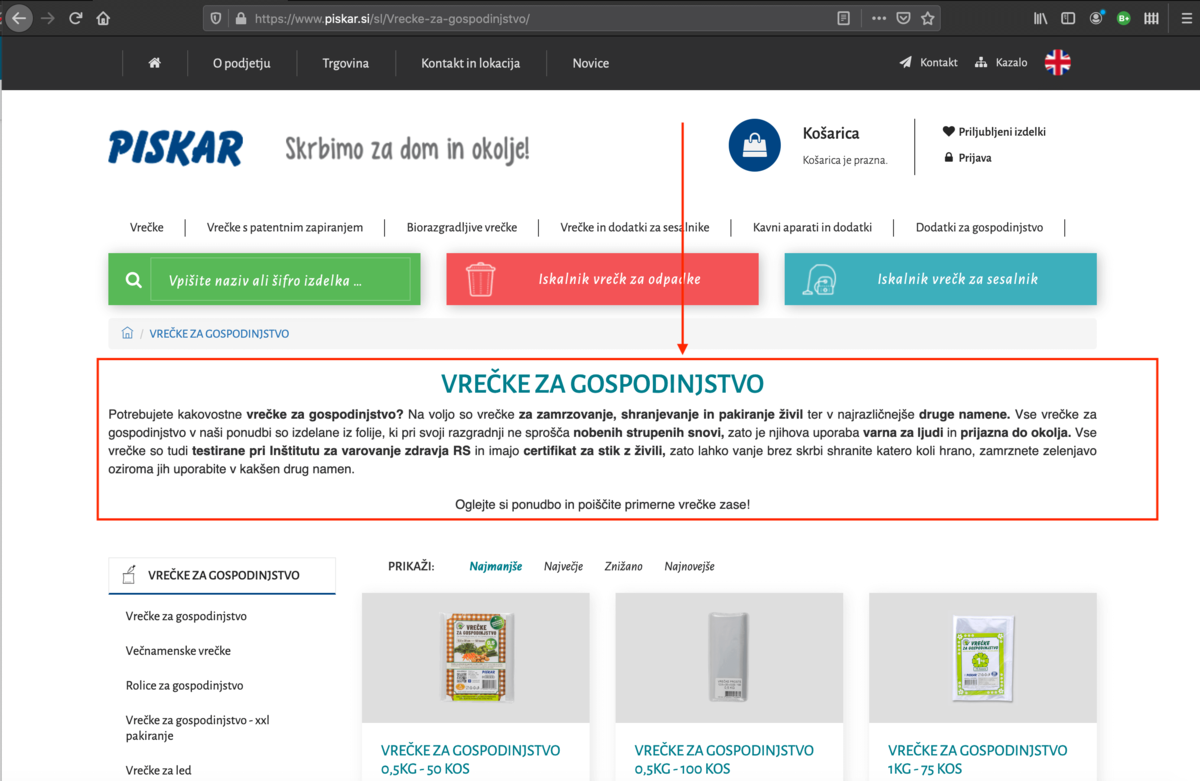Viewport: 1200px width, 781px height.
Task: Sort products by Največje
Action: tap(563, 566)
